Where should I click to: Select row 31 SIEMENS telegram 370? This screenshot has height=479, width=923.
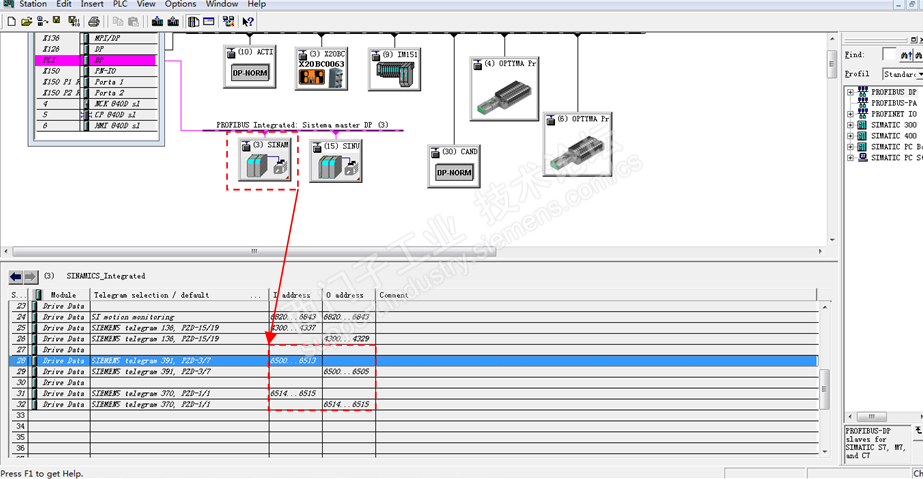414,394
